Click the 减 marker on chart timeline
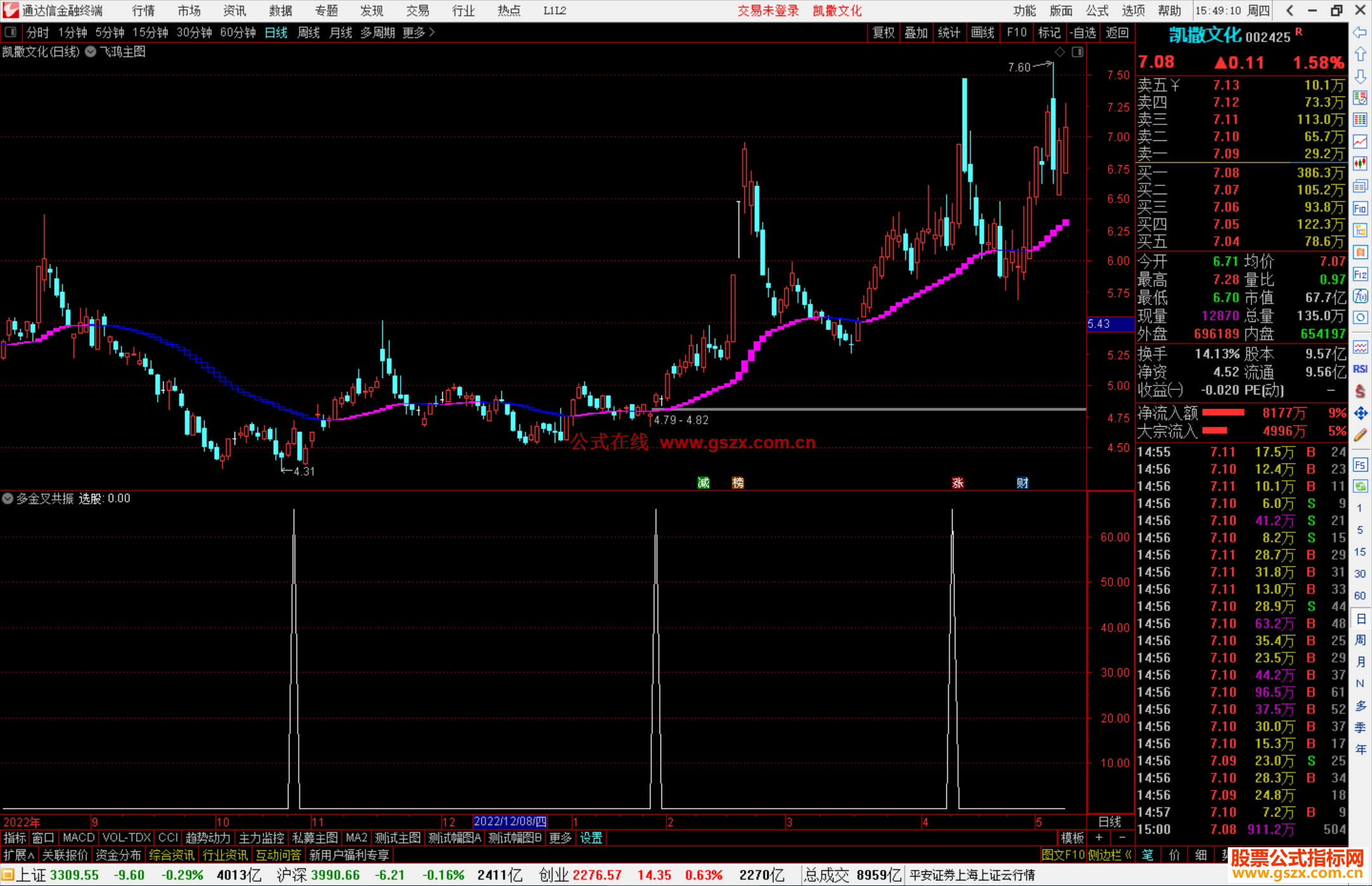The image size is (1372, 886). tap(703, 483)
